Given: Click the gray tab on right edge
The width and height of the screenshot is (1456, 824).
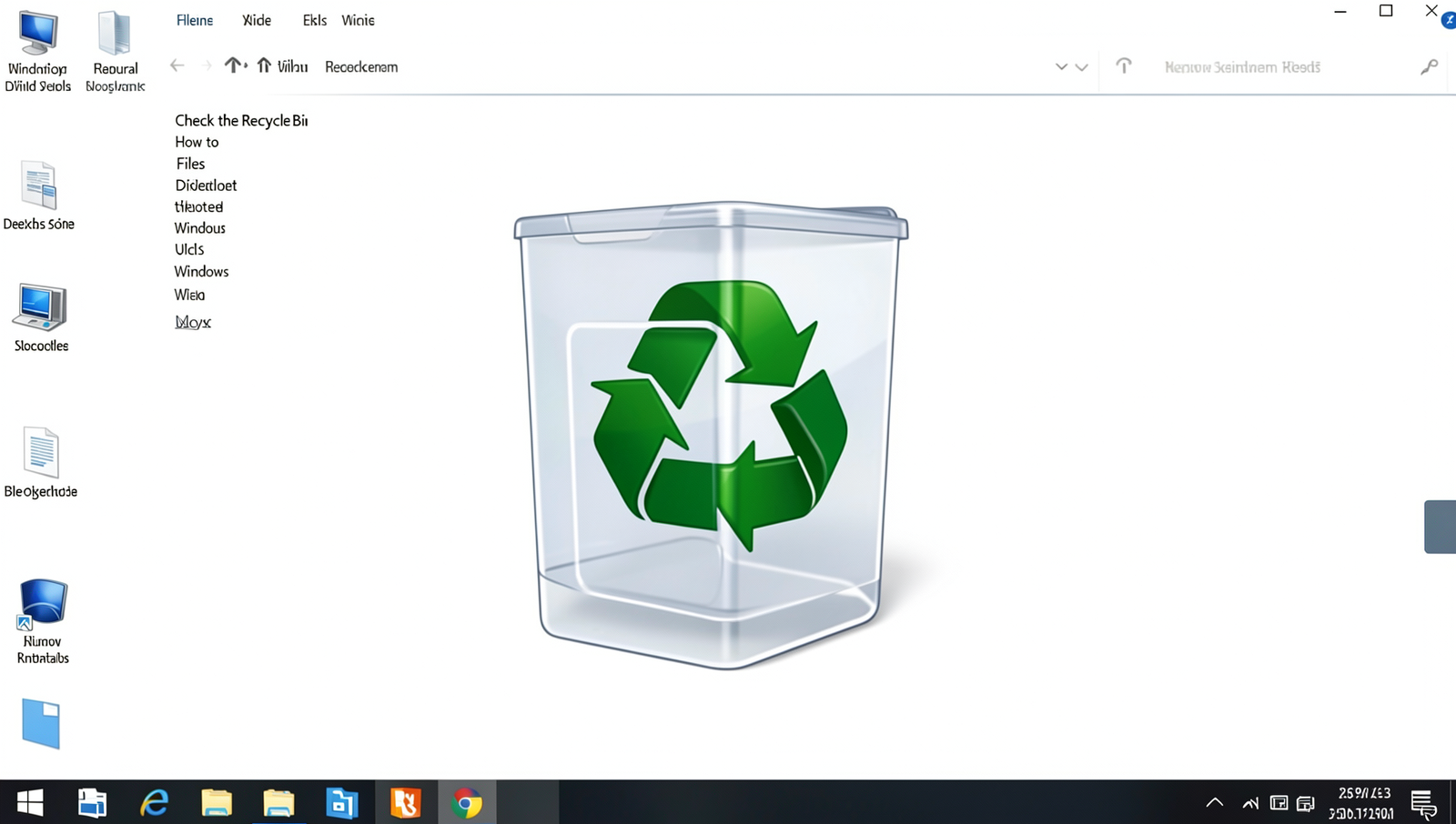Looking at the screenshot, I should (1440, 527).
